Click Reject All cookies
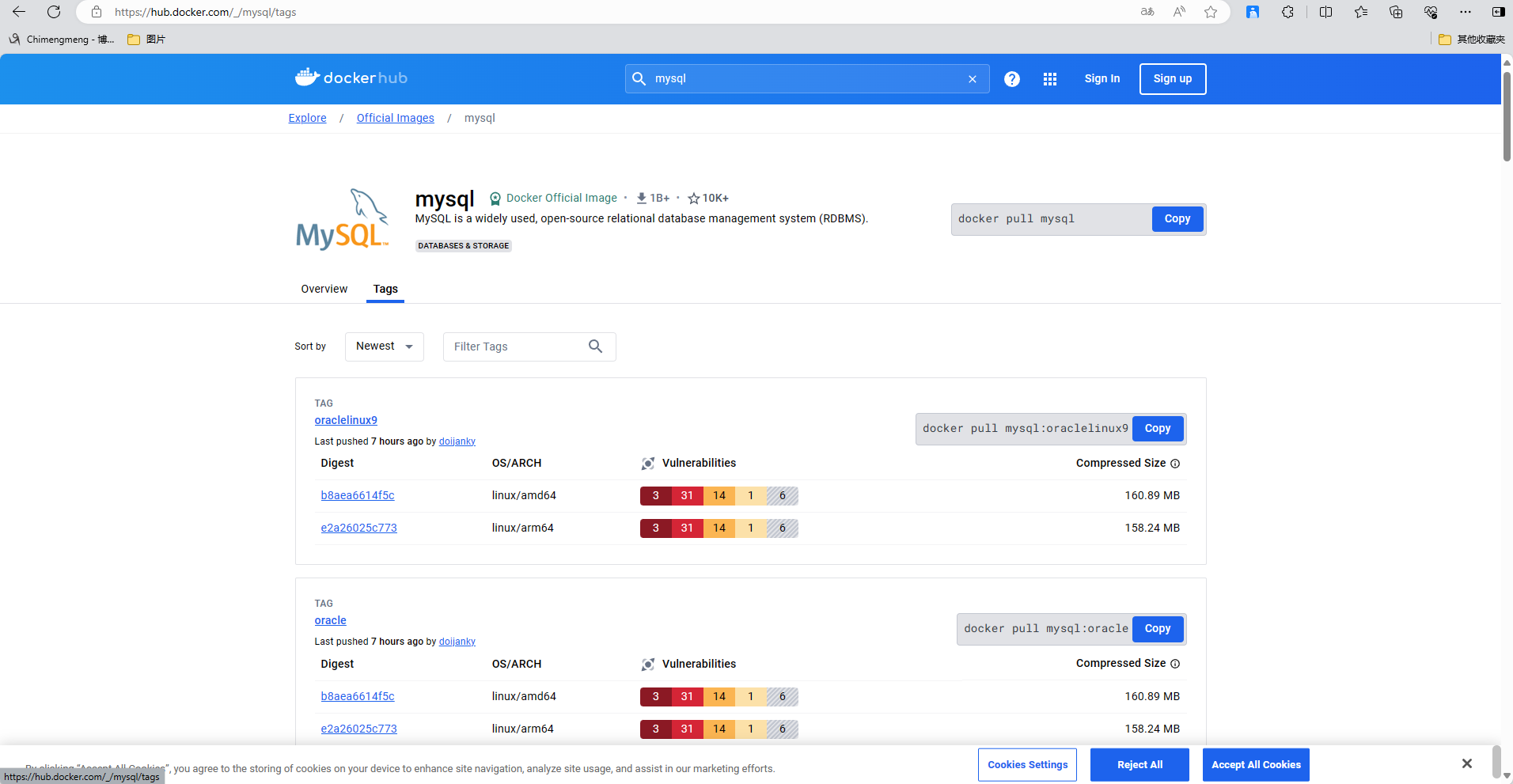 tap(1139, 765)
